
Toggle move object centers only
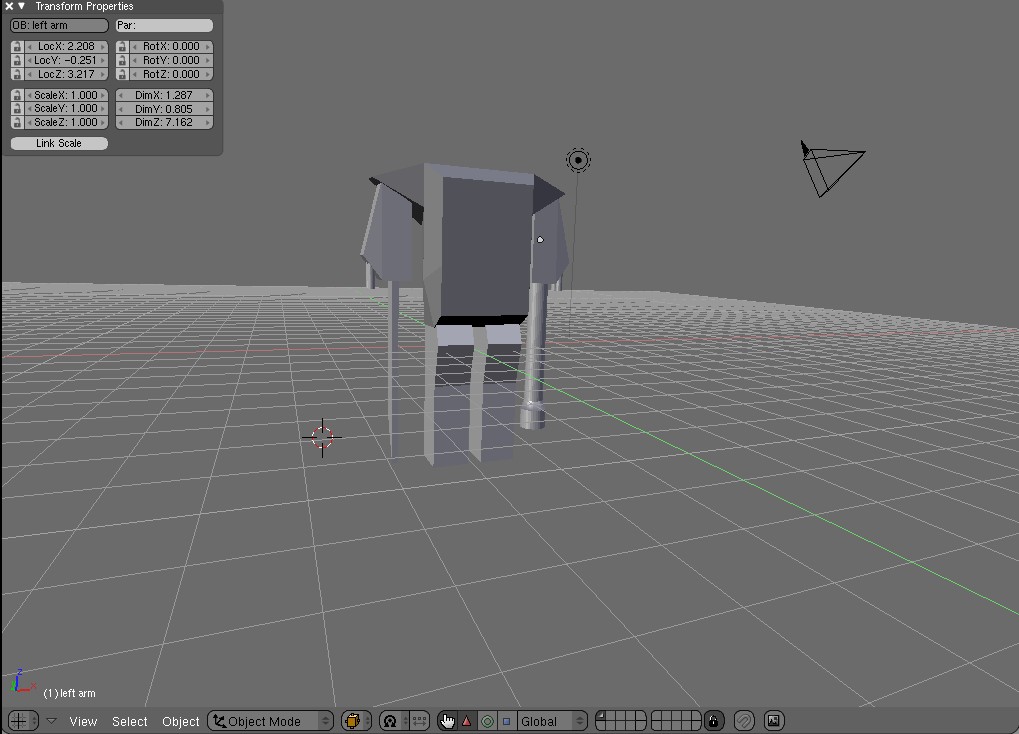(x=419, y=721)
